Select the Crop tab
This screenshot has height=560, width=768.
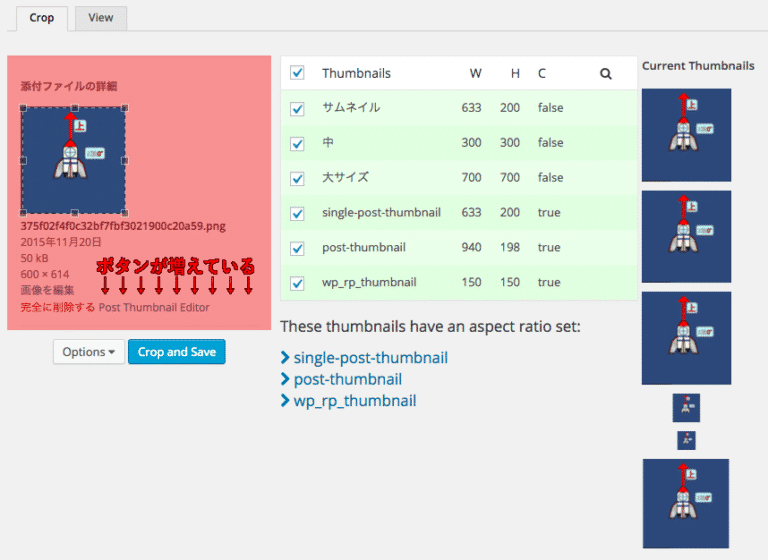[x=42, y=18]
